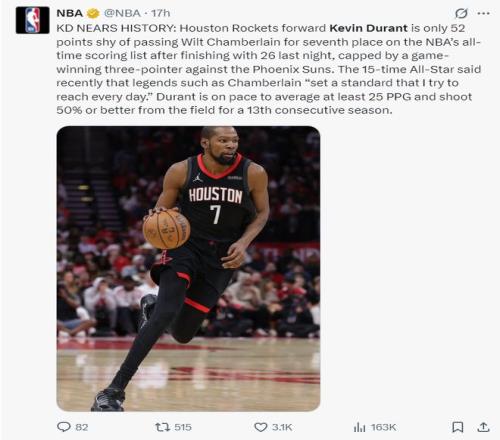Click the 3.1K likes count

pyautogui.click(x=282, y=427)
